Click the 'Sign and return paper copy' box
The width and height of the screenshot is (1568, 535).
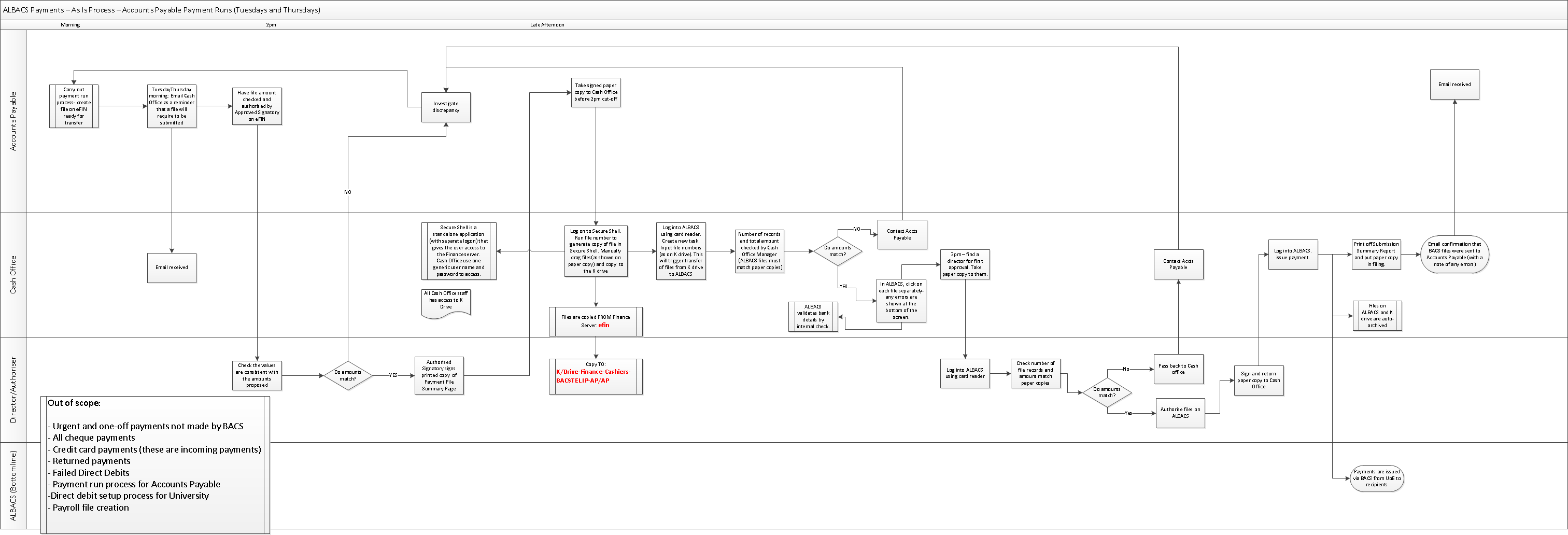pos(1258,381)
